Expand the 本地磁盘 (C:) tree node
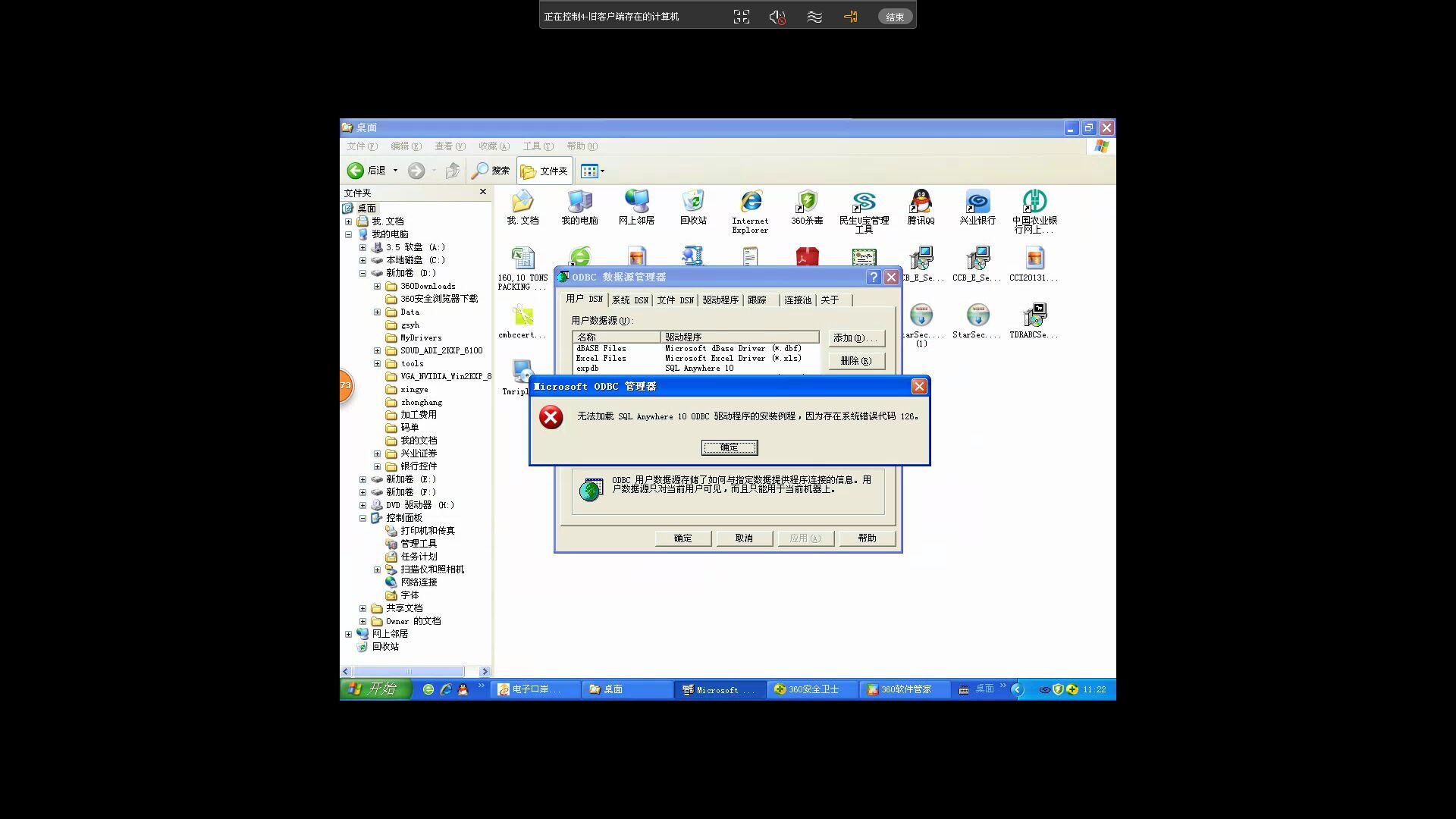1456x819 pixels. [x=362, y=261]
